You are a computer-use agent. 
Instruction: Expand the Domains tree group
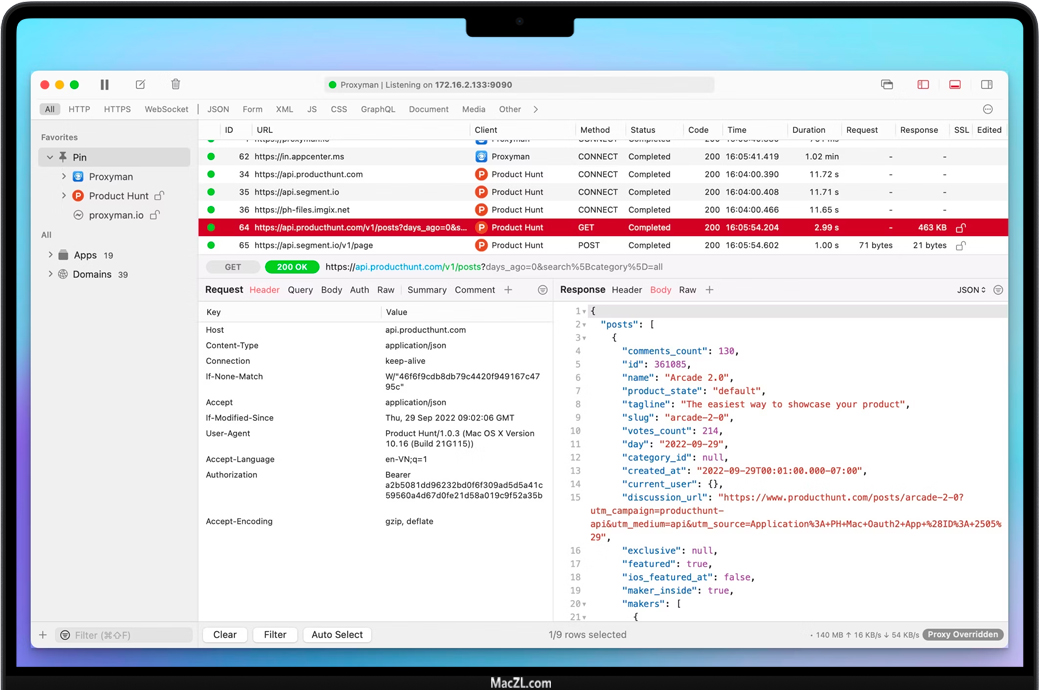(51, 274)
